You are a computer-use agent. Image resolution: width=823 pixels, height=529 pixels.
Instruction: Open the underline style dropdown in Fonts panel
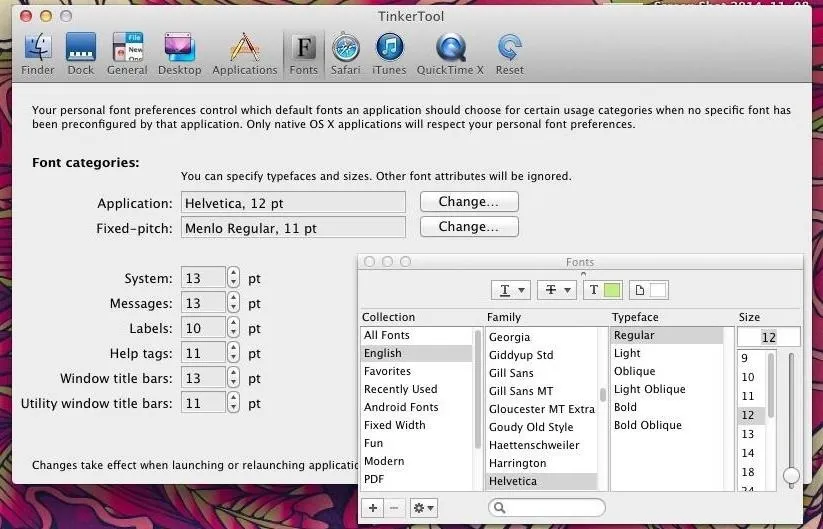tap(511, 290)
